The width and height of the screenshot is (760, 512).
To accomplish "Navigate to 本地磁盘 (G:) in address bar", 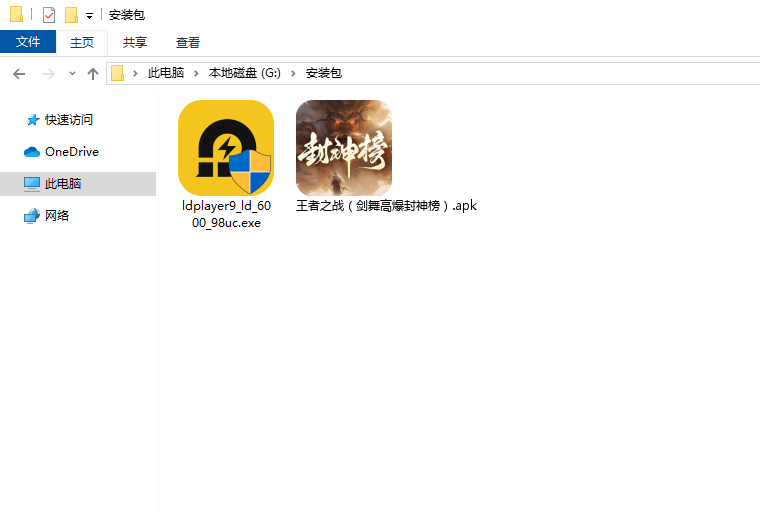I will [x=245, y=73].
